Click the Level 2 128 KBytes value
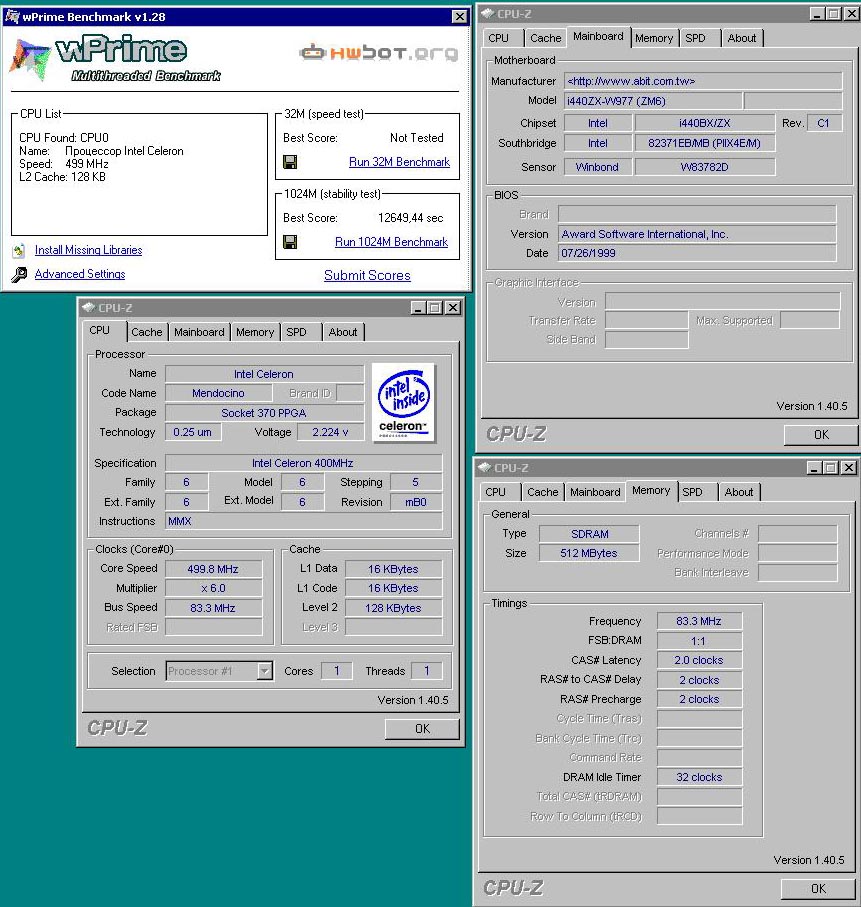 [x=393, y=608]
